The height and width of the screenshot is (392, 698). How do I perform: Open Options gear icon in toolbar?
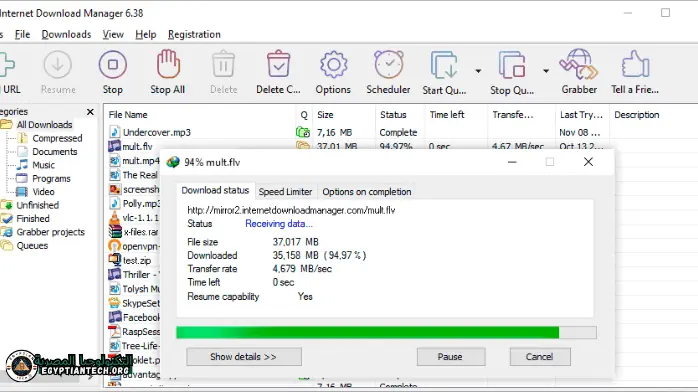(333, 65)
